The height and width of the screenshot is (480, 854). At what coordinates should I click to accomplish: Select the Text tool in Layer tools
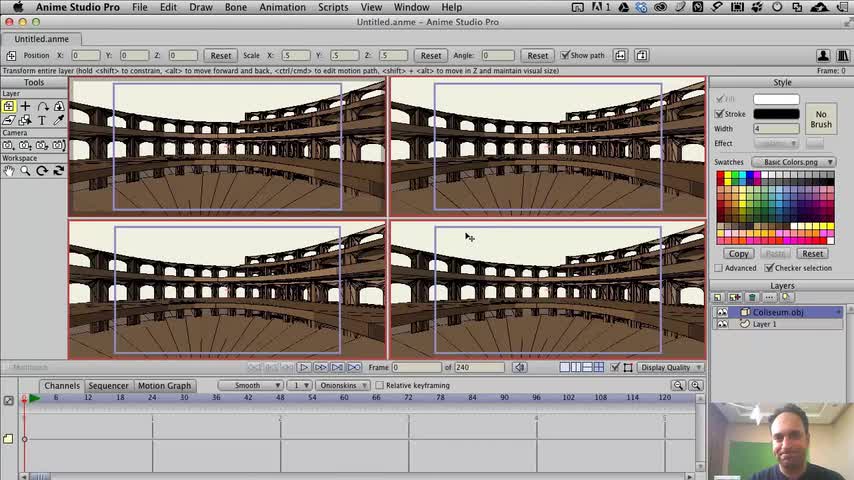pos(42,120)
